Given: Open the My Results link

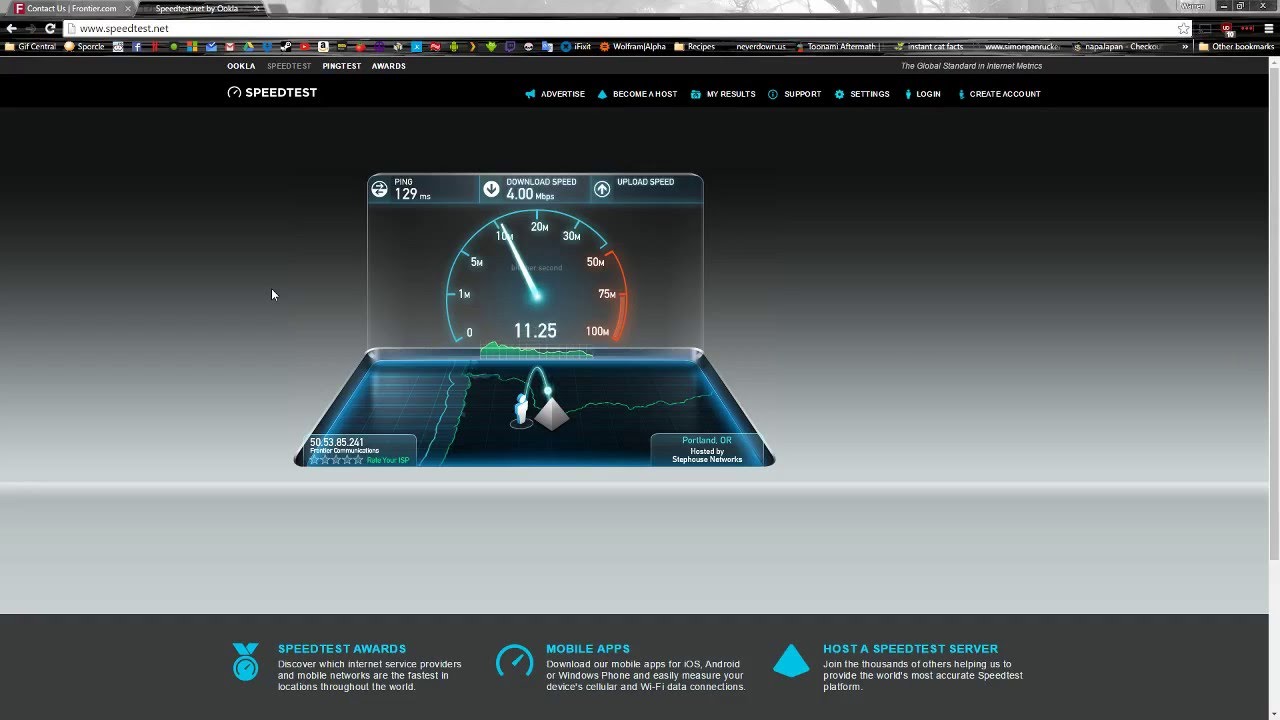Looking at the screenshot, I should (x=723, y=94).
